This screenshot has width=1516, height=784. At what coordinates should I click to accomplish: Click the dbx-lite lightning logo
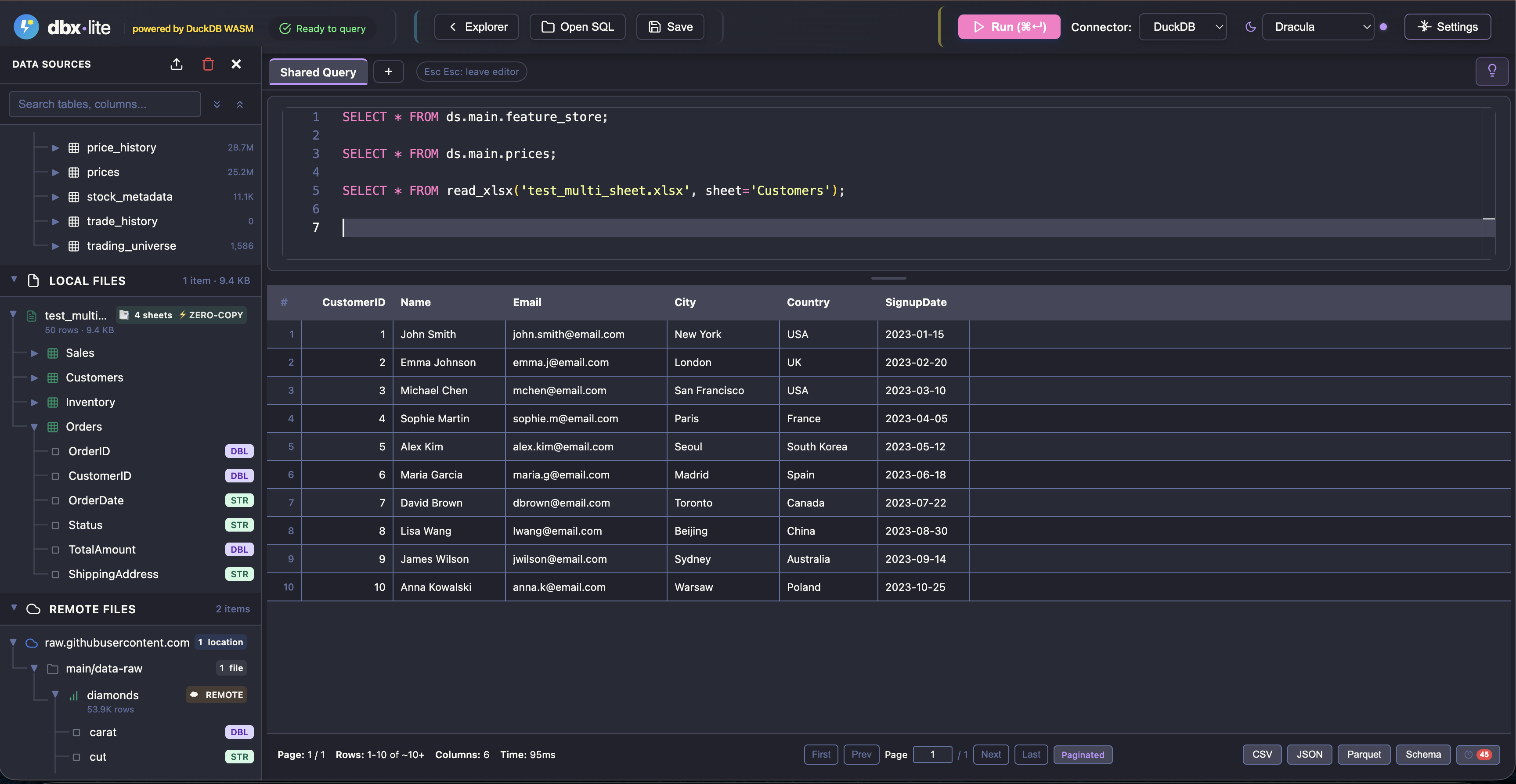[x=26, y=26]
